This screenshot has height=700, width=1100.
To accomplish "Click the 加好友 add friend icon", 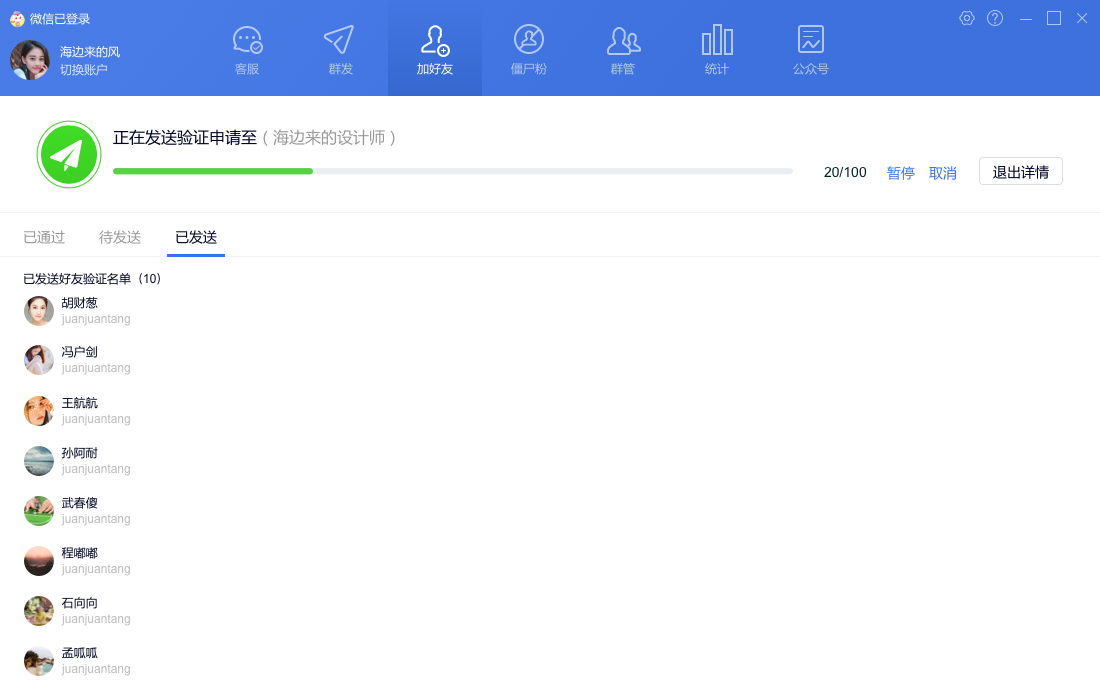I will pyautogui.click(x=435, y=41).
